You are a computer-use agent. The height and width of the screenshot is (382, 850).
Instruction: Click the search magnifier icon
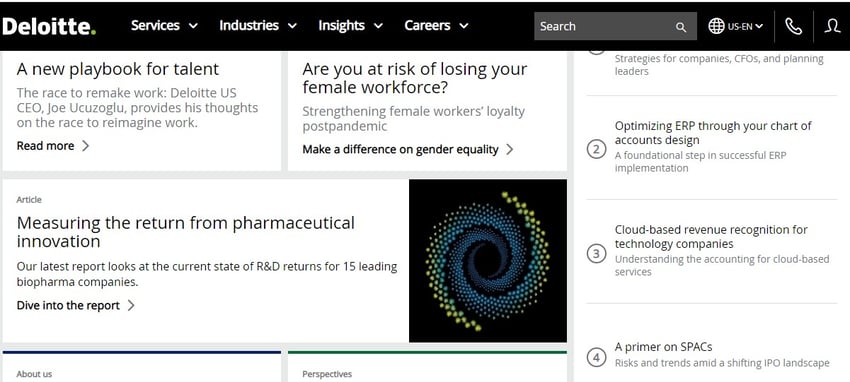681,27
